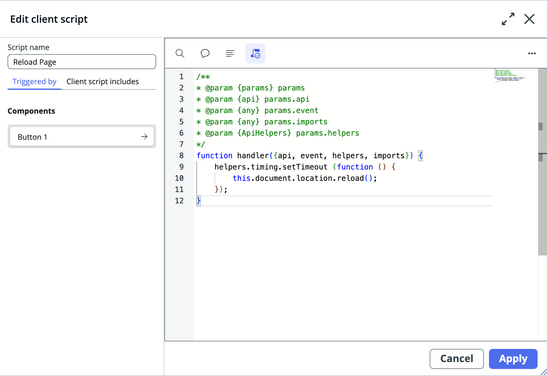The image size is (547, 376).
Task: Click the dialog resize handle corner
Action: point(543,372)
